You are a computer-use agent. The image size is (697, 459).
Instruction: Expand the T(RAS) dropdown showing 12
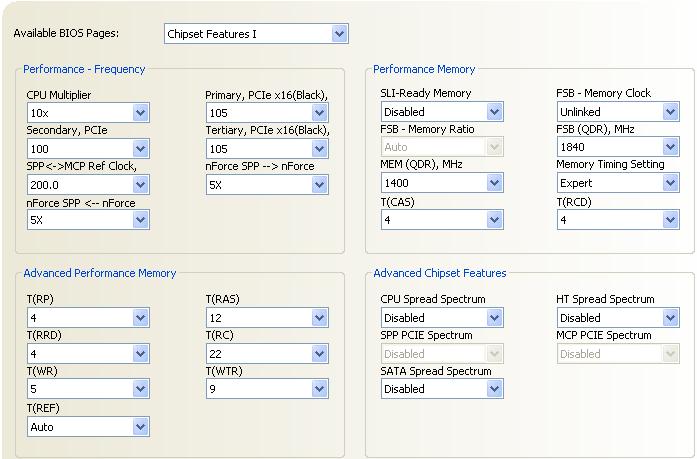pos(267,318)
